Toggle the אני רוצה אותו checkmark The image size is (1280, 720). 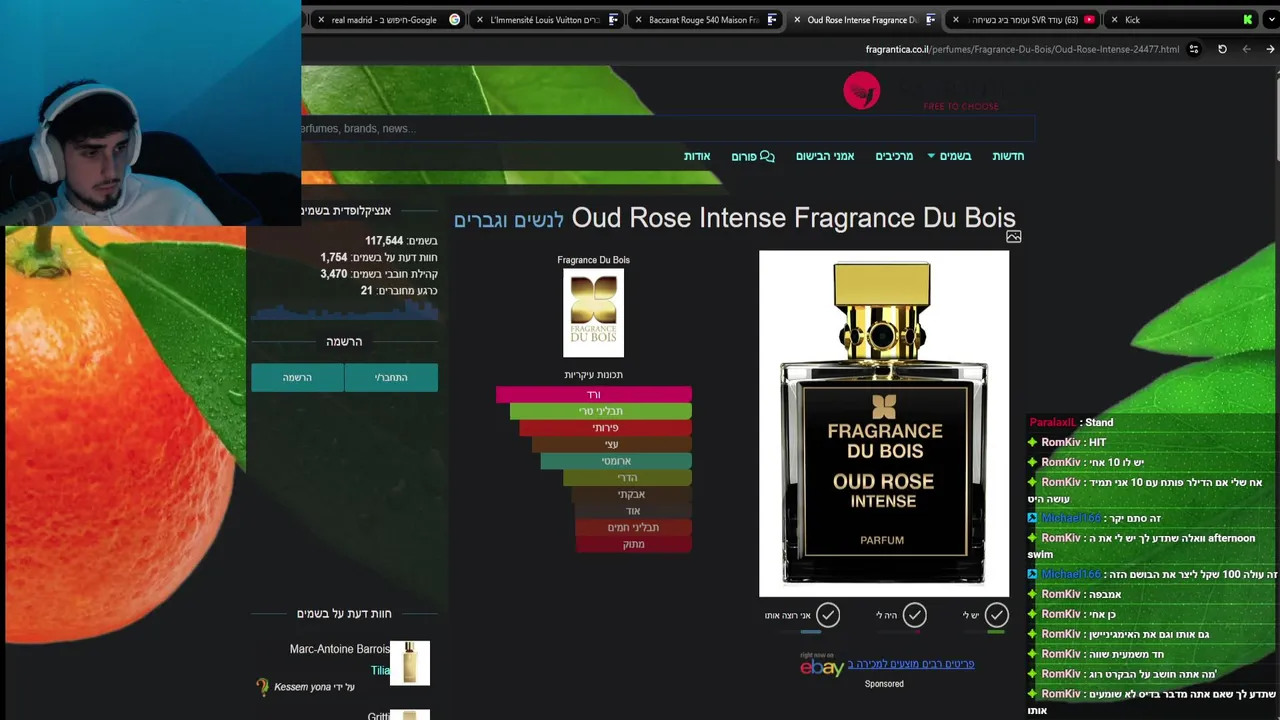(827, 615)
